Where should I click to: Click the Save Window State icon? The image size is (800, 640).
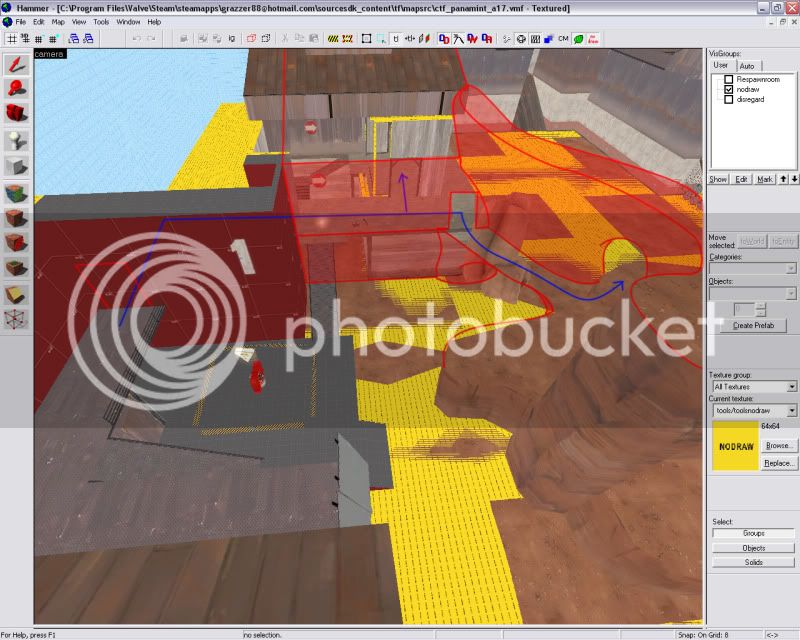88,39
